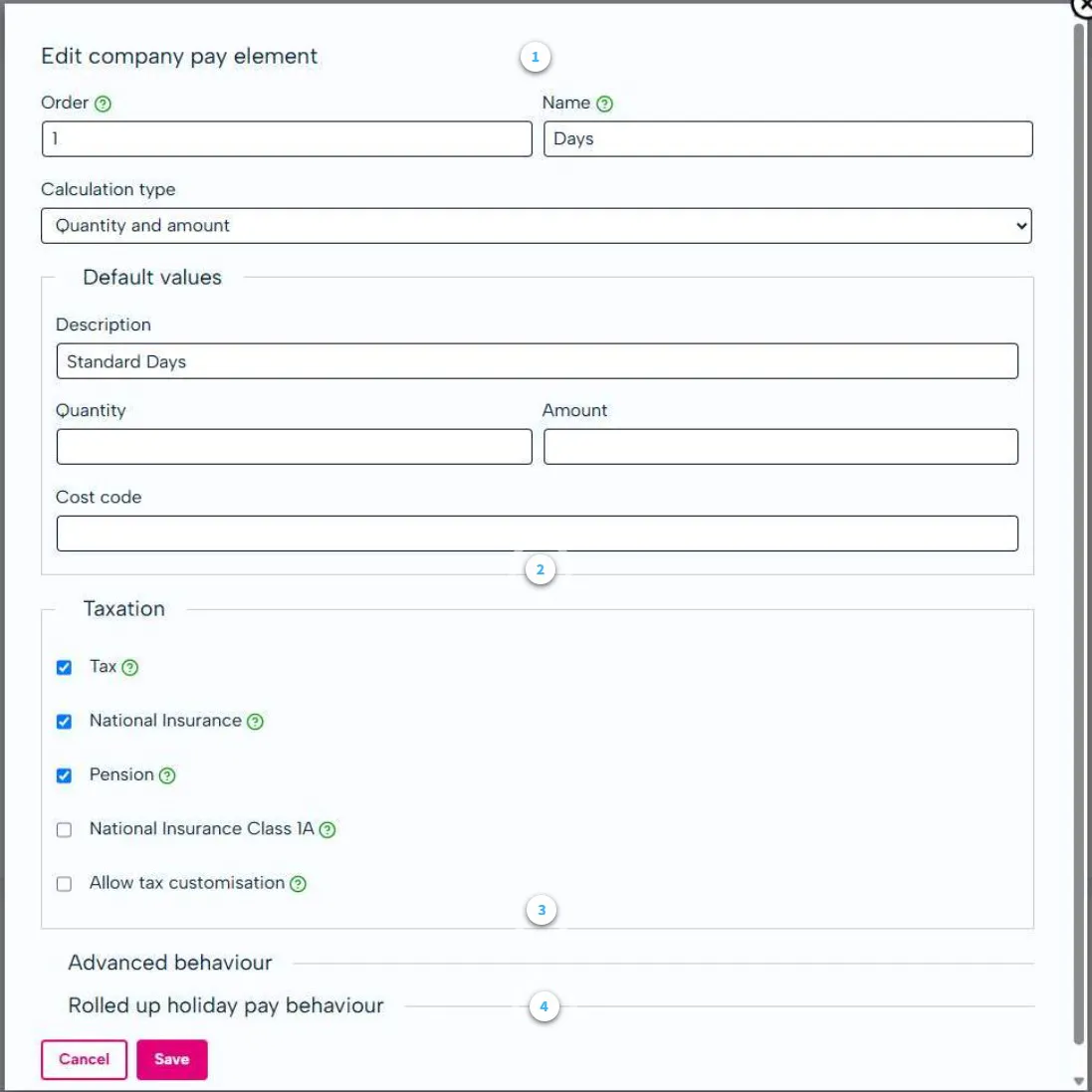Open the Calculation type dropdown

pyautogui.click(x=536, y=226)
